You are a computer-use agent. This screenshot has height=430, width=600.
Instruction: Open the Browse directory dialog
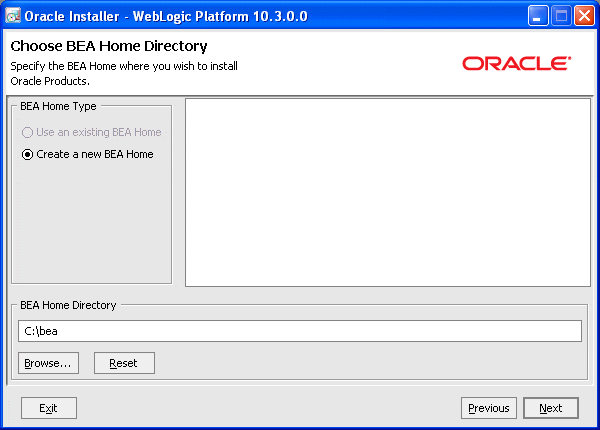tap(48, 363)
